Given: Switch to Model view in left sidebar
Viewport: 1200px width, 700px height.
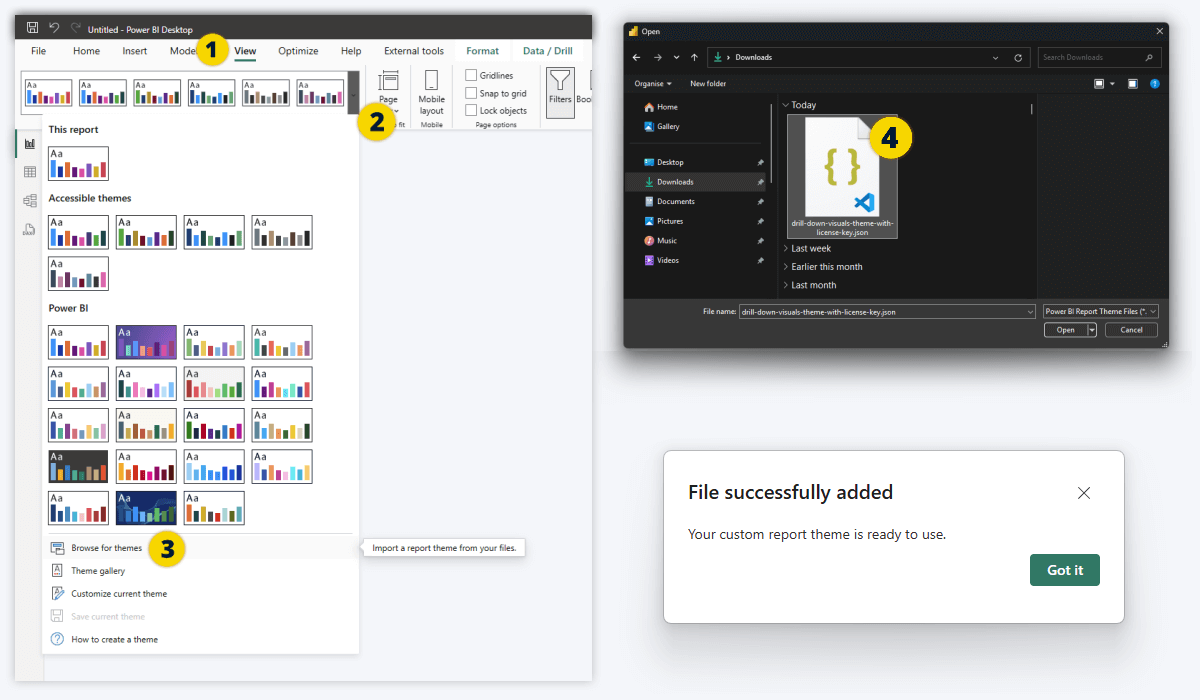Looking at the screenshot, I should [30, 201].
